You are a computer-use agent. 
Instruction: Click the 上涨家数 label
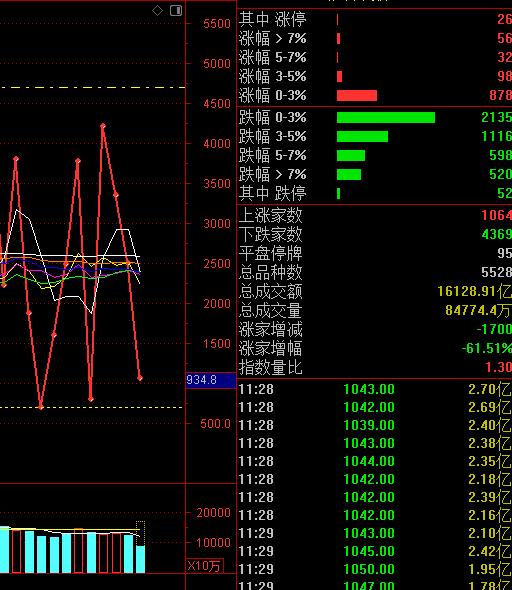(270, 215)
